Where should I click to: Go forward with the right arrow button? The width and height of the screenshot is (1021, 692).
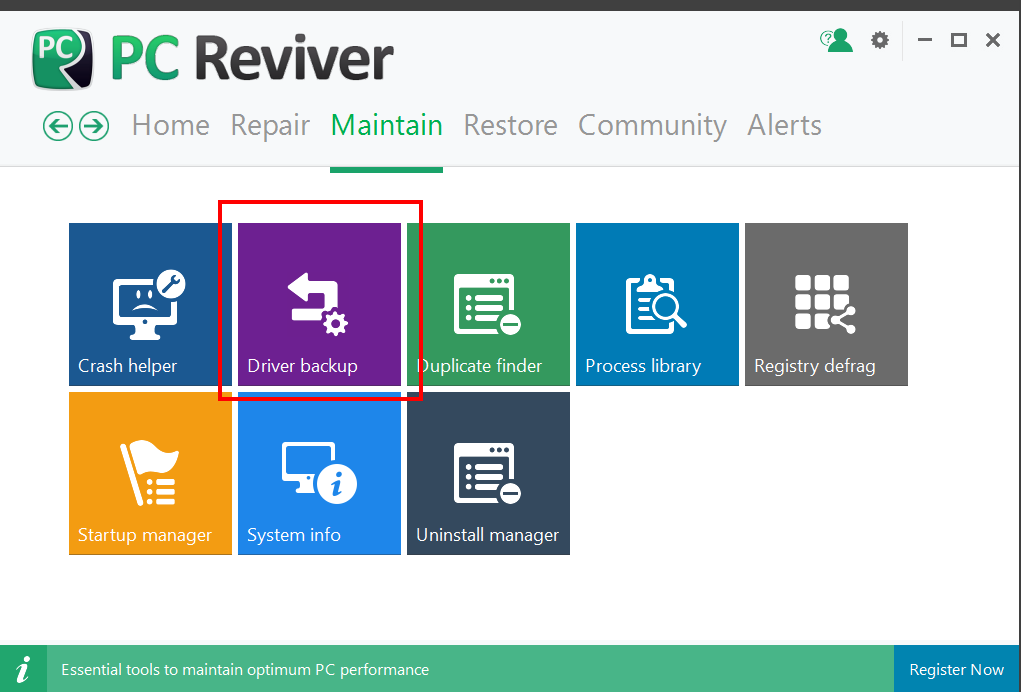[x=94, y=126]
